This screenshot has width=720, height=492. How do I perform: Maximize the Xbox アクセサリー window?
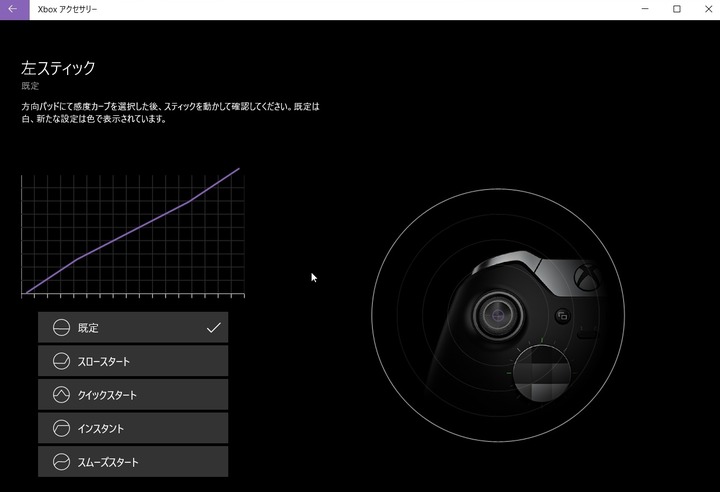[677, 9]
